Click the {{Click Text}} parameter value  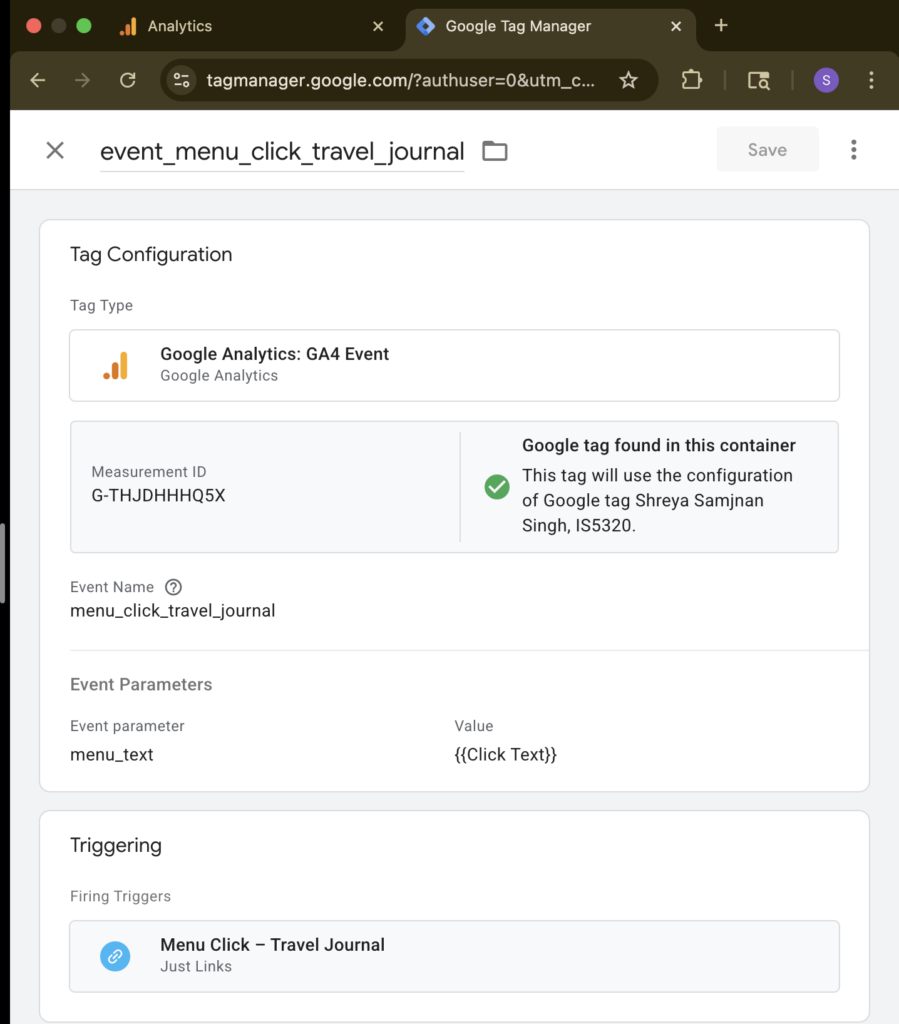[x=505, y=755]
